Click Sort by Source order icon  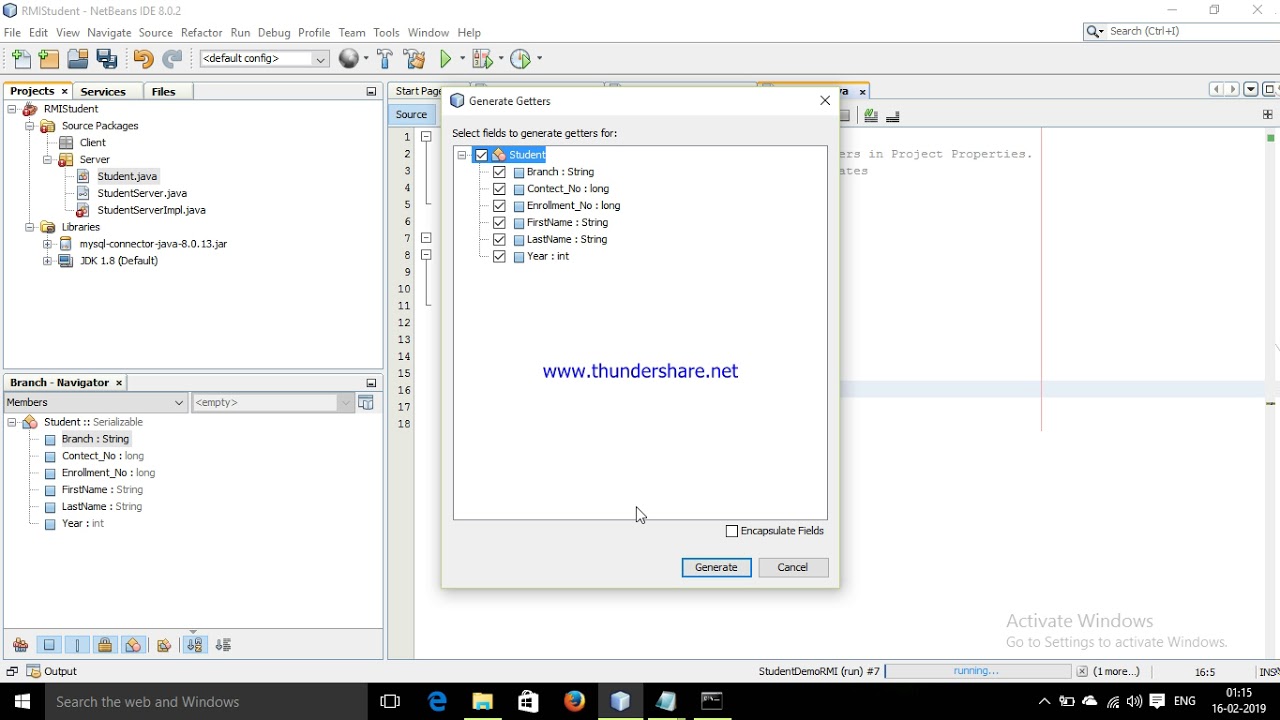(x=224, y=645)
